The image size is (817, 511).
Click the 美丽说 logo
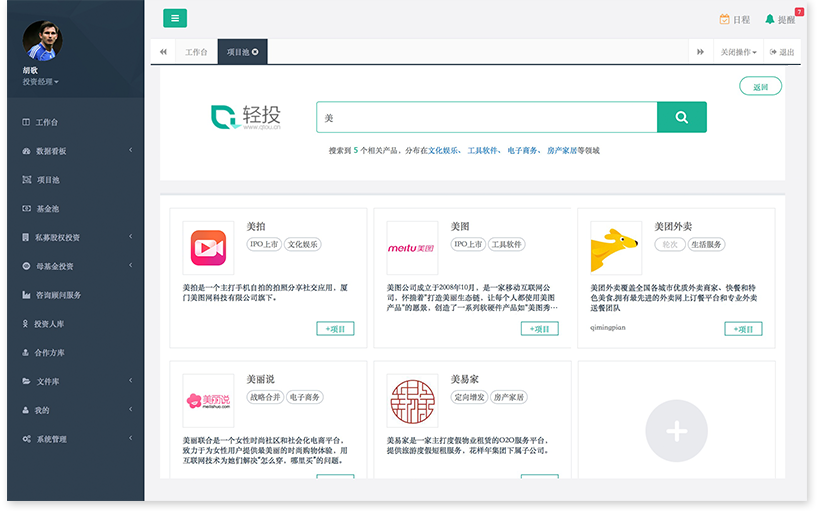coord(208,401)
